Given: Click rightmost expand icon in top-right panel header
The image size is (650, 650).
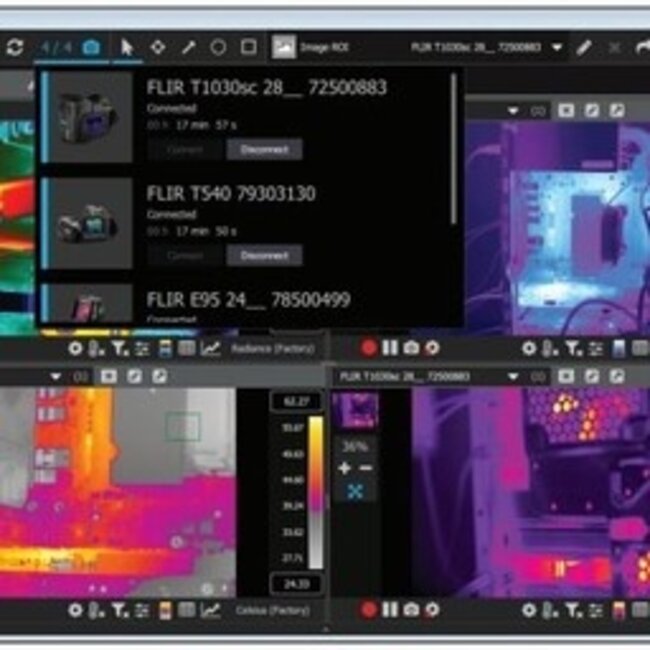Looking at the screenshot, I should point(617,111).
